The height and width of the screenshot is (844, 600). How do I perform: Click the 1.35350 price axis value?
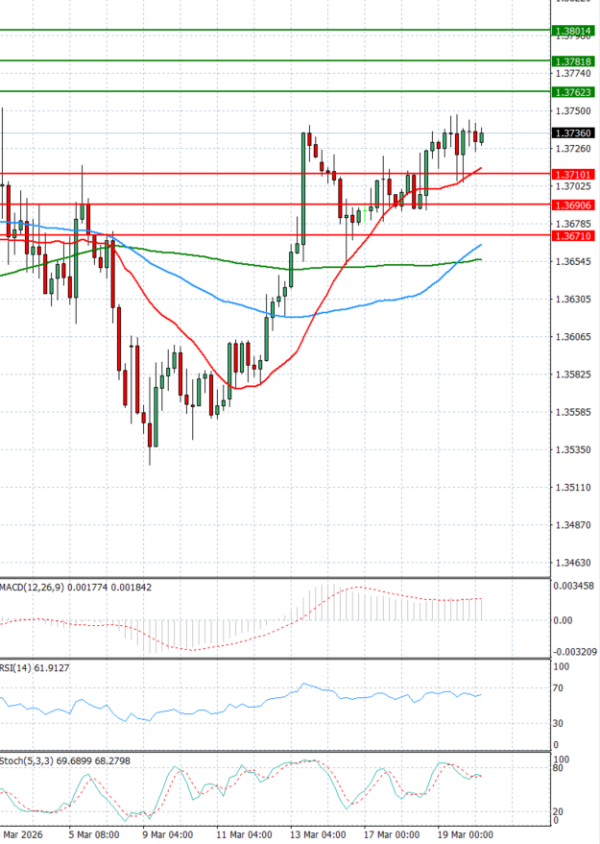click(569, 450)
